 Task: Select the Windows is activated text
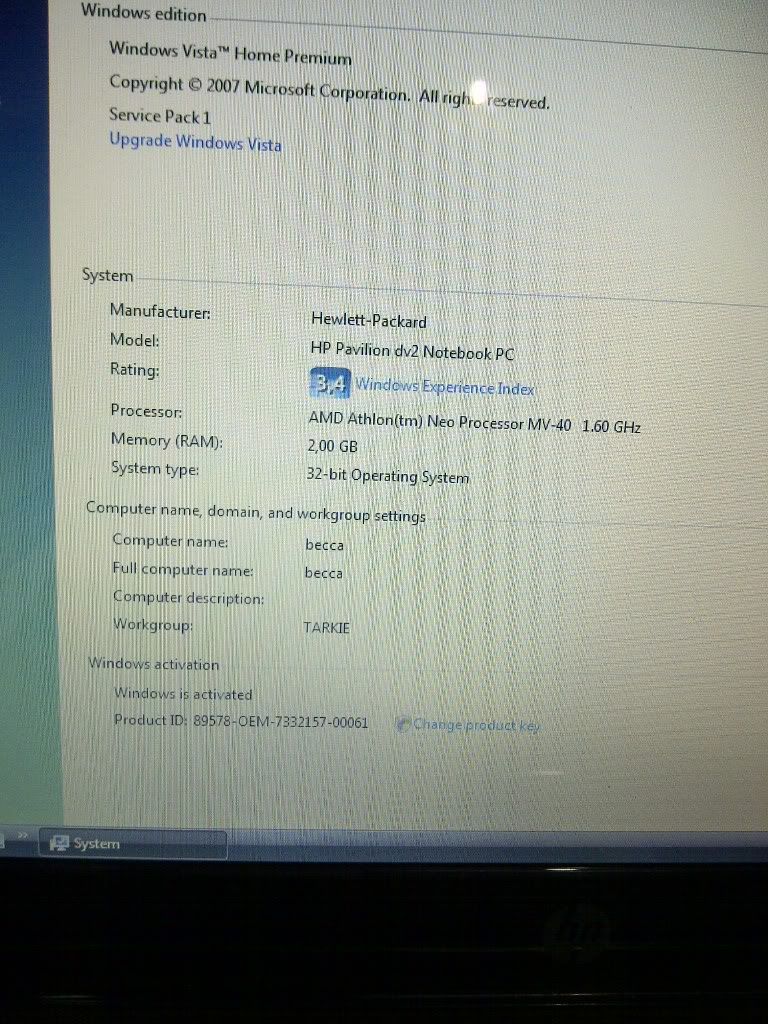[x=183, y=693]
